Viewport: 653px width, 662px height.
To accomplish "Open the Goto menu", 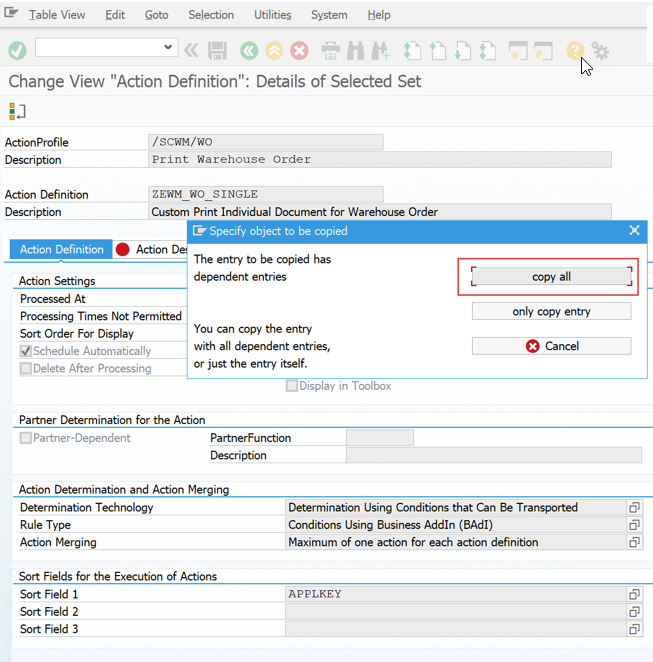I will click(156, 15).
